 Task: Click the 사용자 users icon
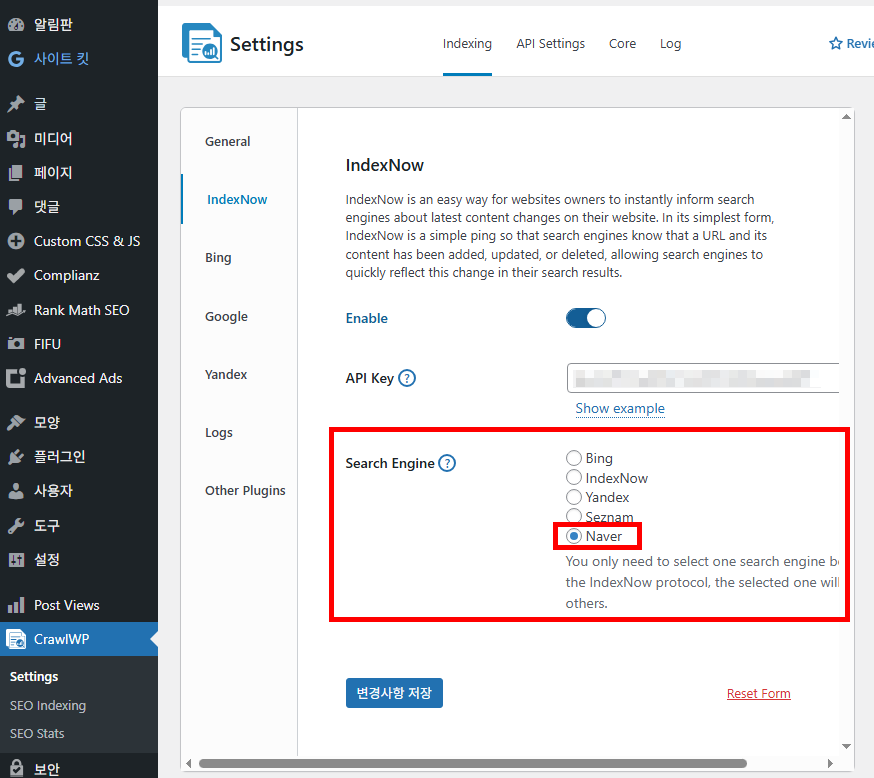(x=16, y=490)
